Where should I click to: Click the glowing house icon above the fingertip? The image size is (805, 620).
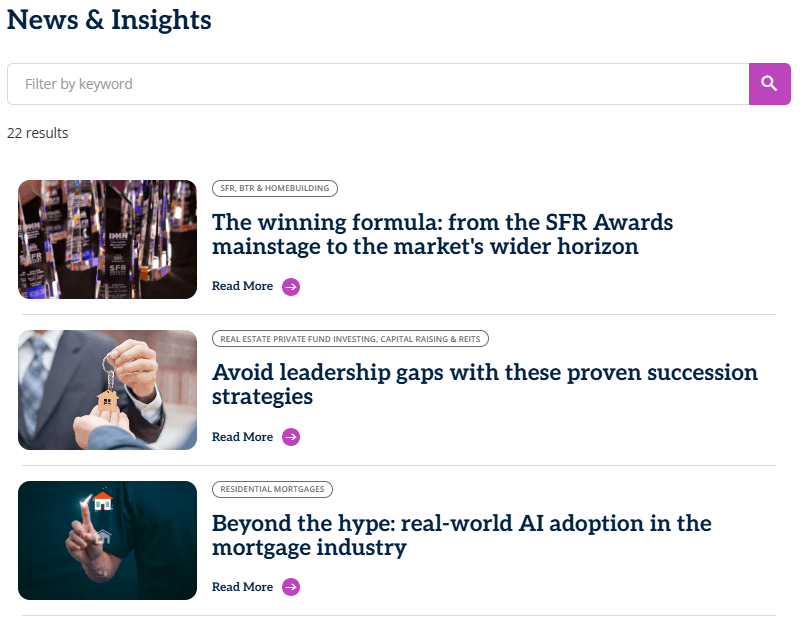click(102, 500)
